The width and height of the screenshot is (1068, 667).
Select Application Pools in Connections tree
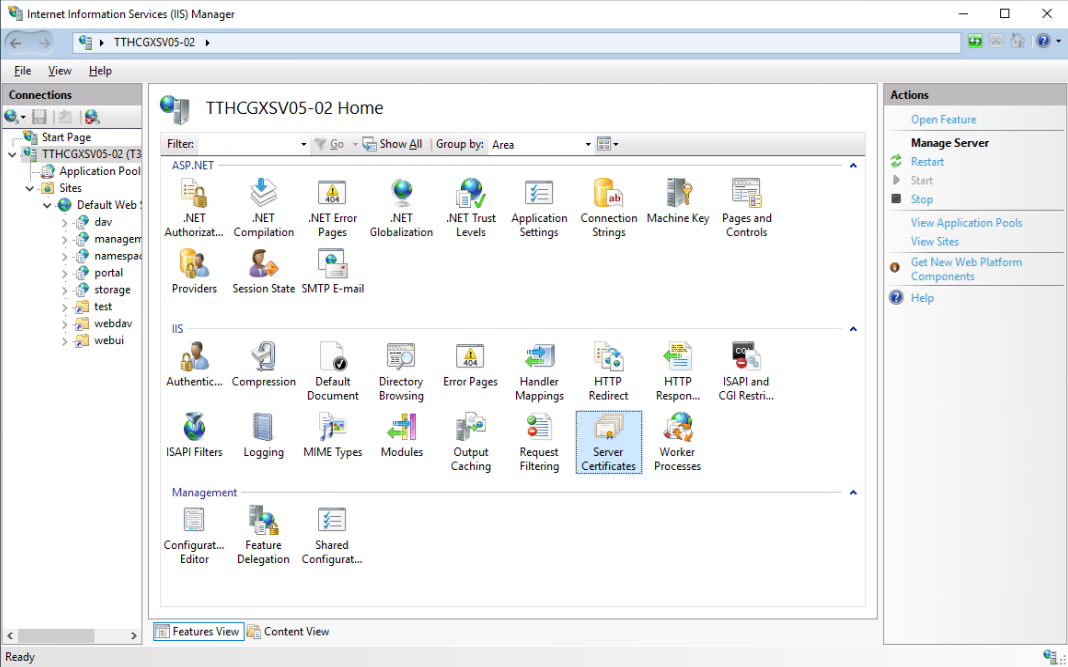point(91,172)
